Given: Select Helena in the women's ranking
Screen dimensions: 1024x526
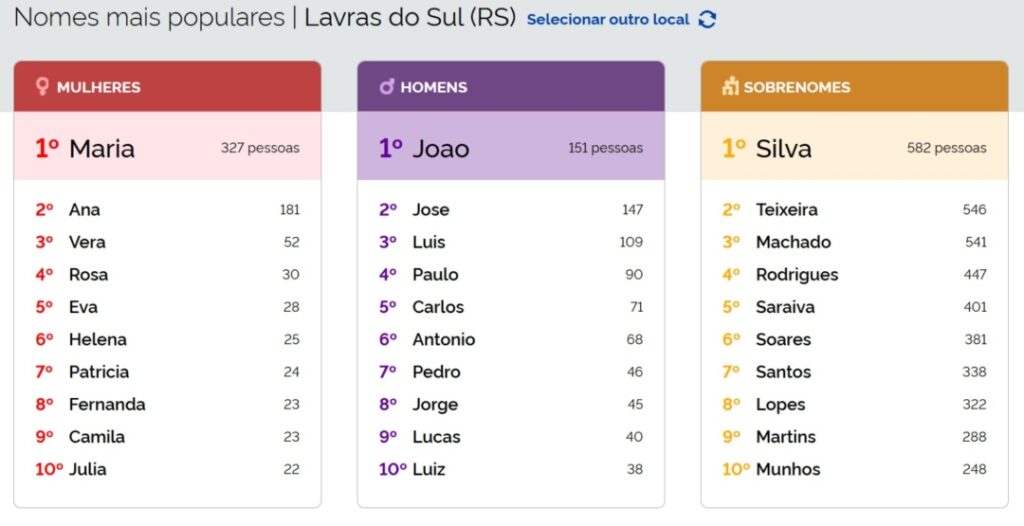Looking at the screenshot, I should coord(97,340).
